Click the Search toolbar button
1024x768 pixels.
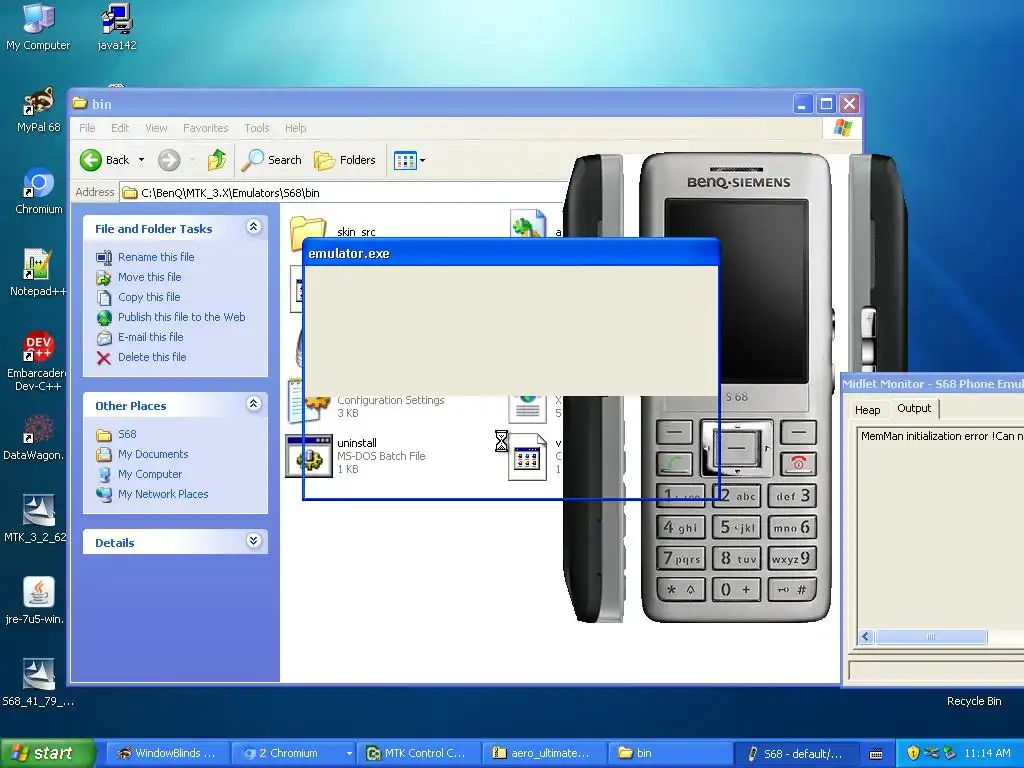coord(272,160)
